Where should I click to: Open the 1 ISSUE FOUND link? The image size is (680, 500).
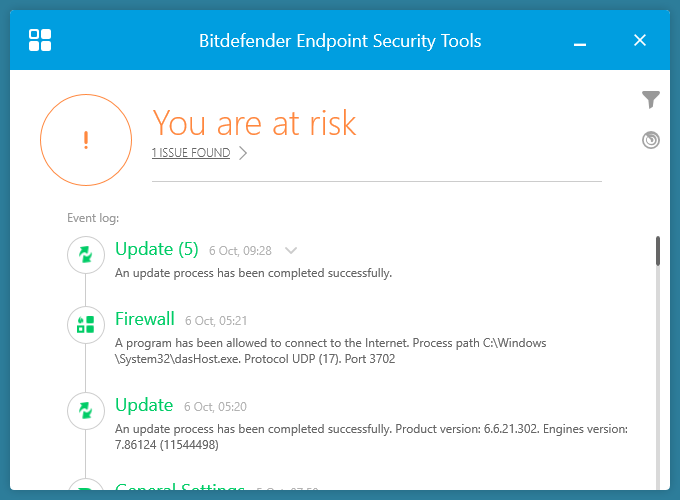pos(191,153)
